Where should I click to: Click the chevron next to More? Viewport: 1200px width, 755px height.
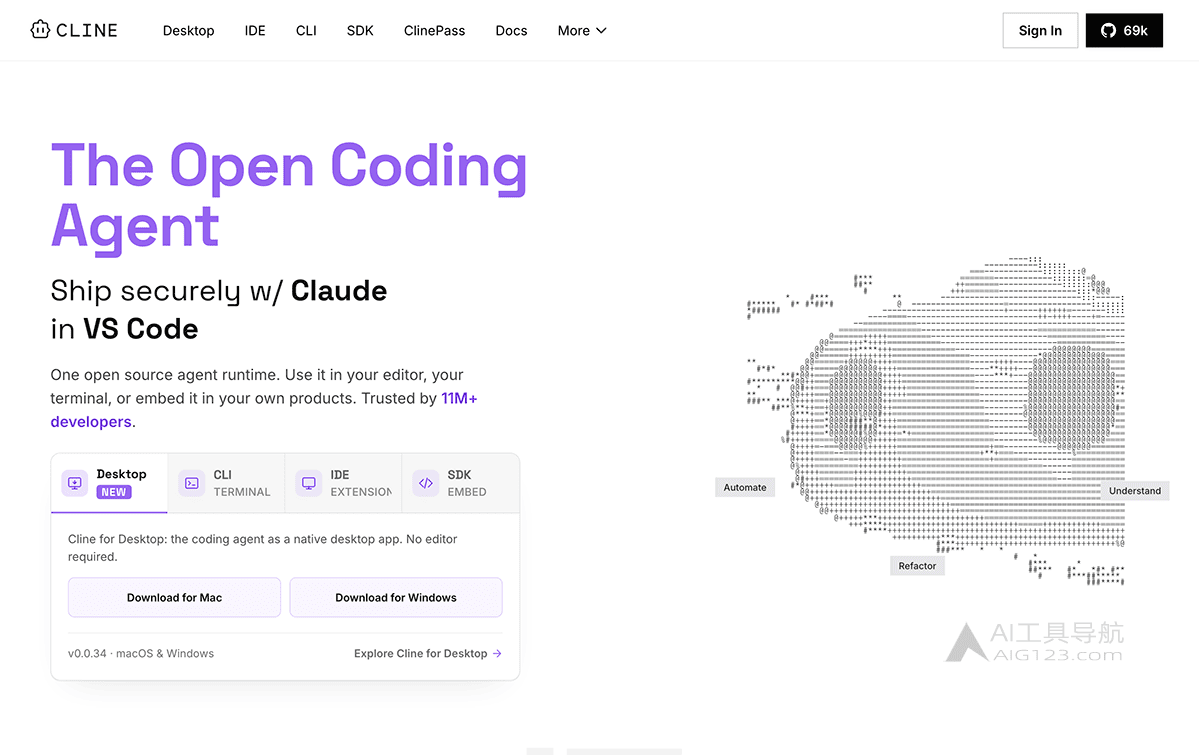coord(601,30)
